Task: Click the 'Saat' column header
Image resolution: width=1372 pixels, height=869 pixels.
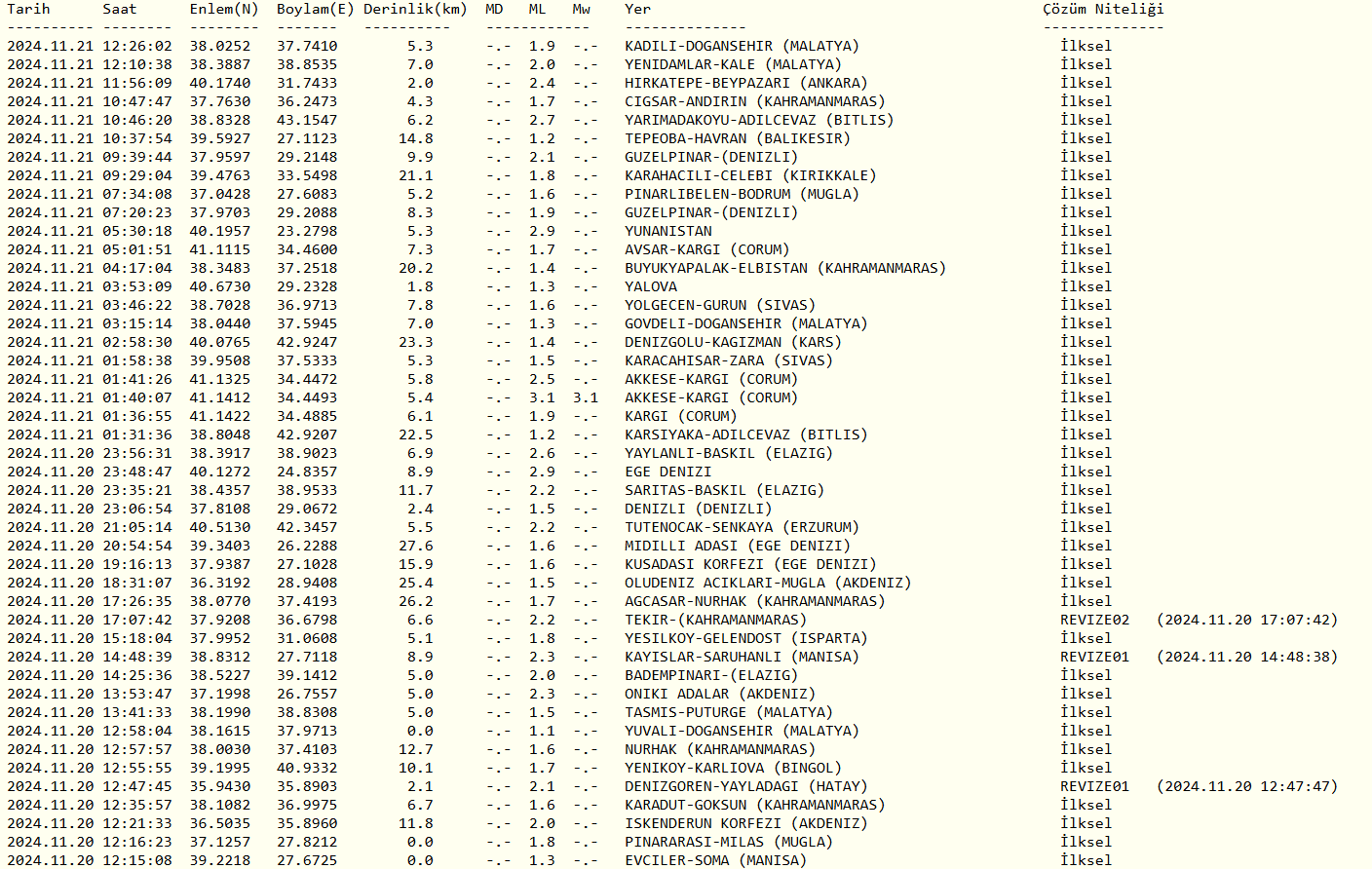Action: (120, 9)
